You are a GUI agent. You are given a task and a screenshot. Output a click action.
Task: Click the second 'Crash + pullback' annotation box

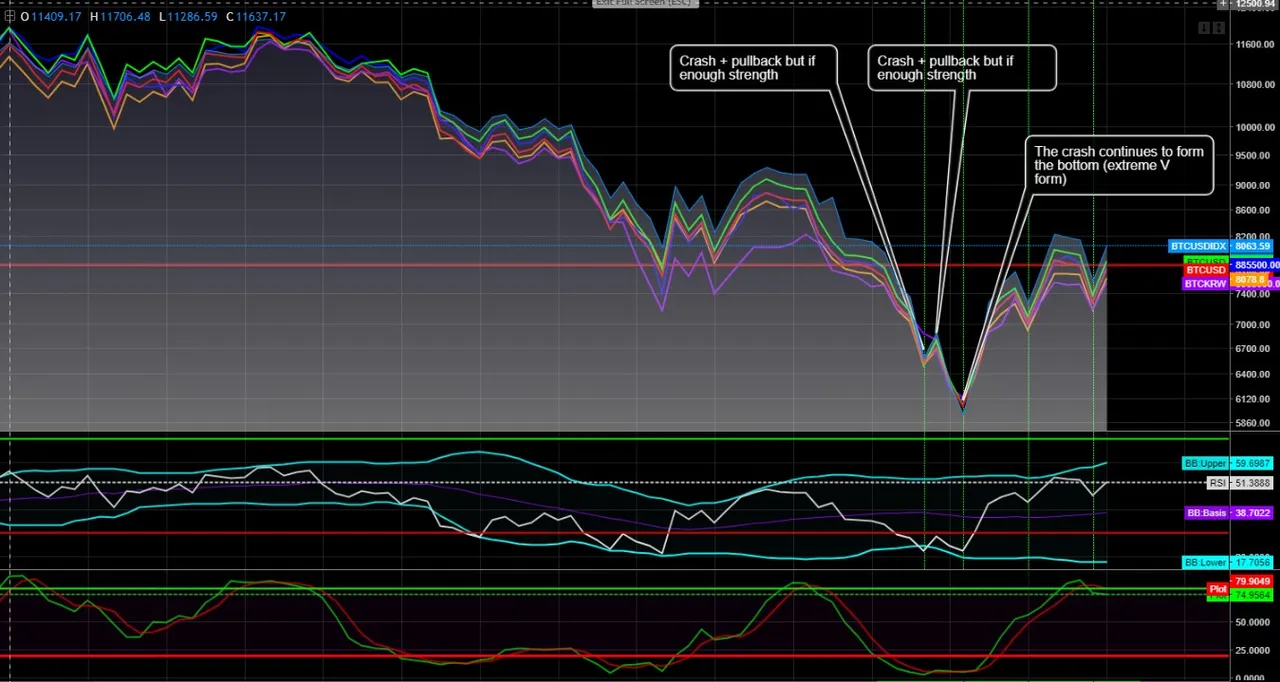pos(962,68)
